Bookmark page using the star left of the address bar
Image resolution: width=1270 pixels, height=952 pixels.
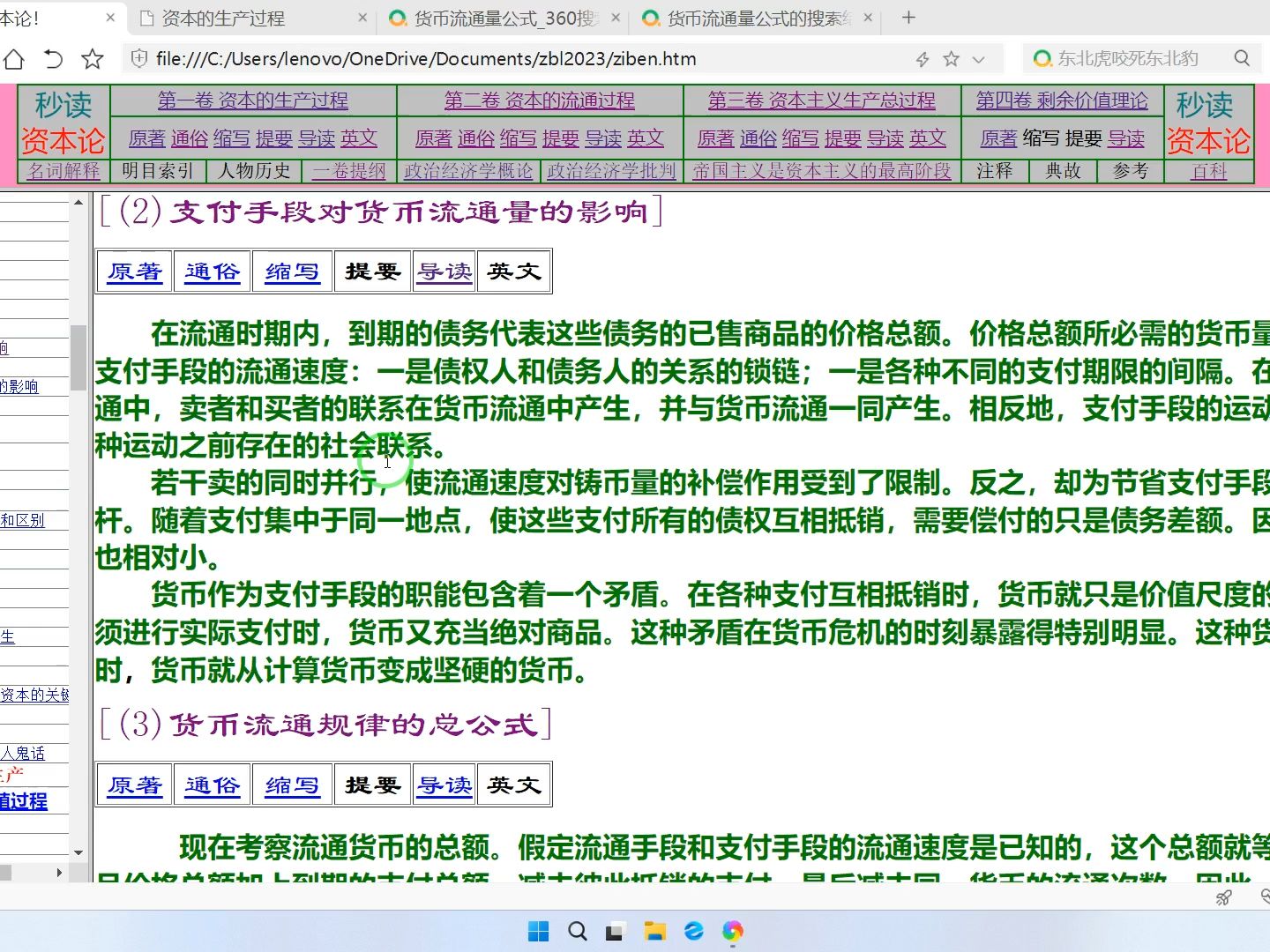(x=93, y=59)
